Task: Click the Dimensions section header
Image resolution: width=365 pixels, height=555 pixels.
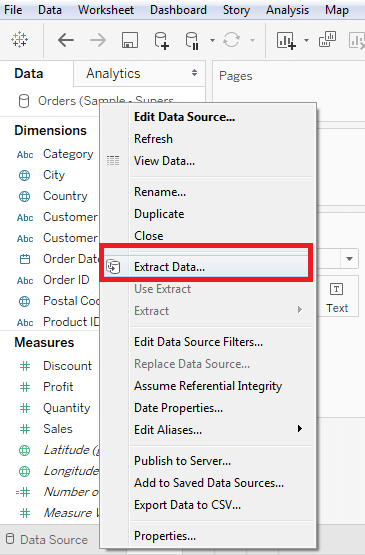Action: point(50,130)
